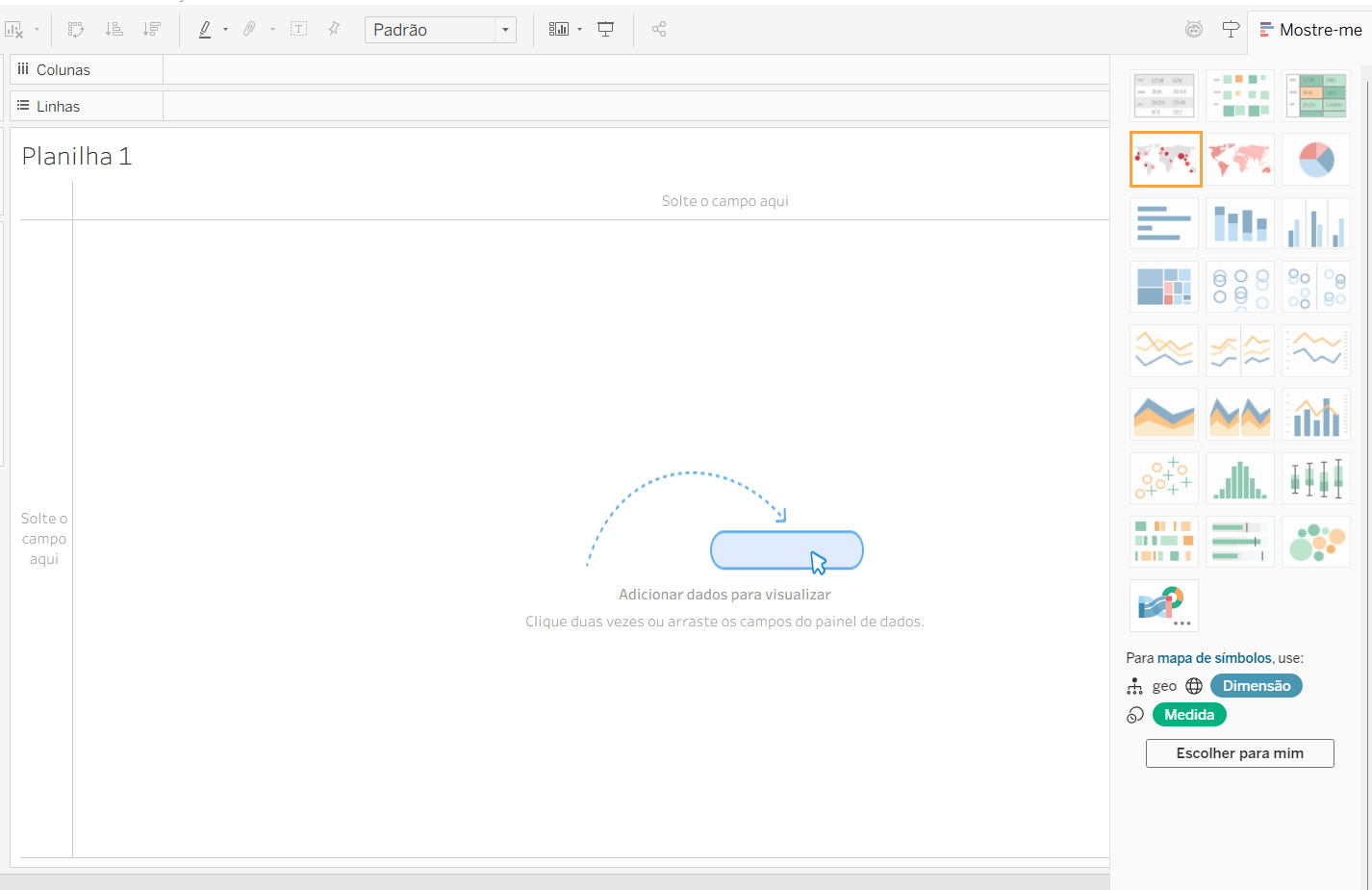
Task: Select the symbol map chart type
Action: 1165,159
